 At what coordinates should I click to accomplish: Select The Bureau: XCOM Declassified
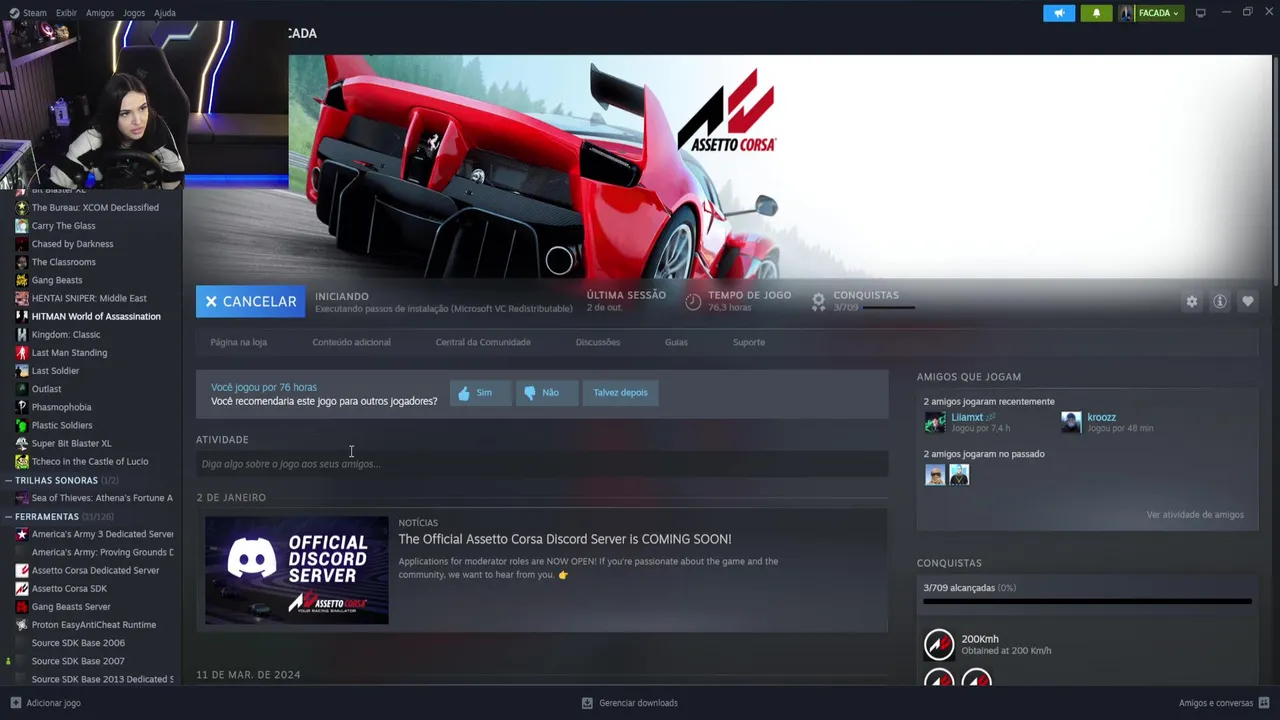click(95, 208)
